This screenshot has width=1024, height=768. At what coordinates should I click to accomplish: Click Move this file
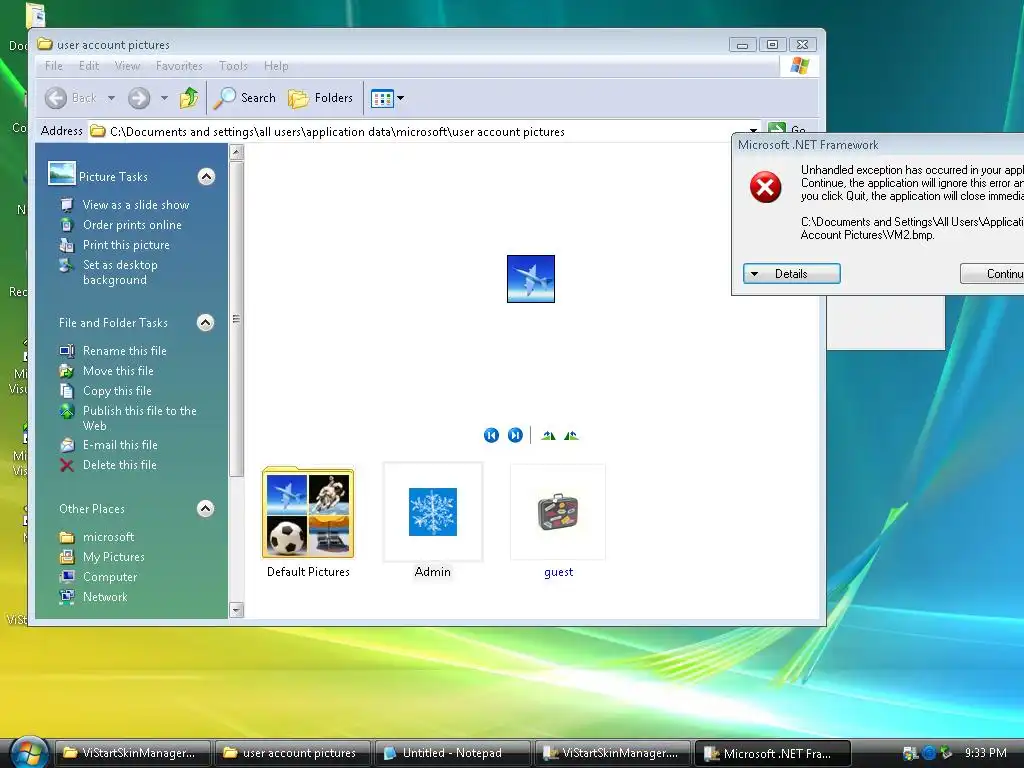(118, 371)
